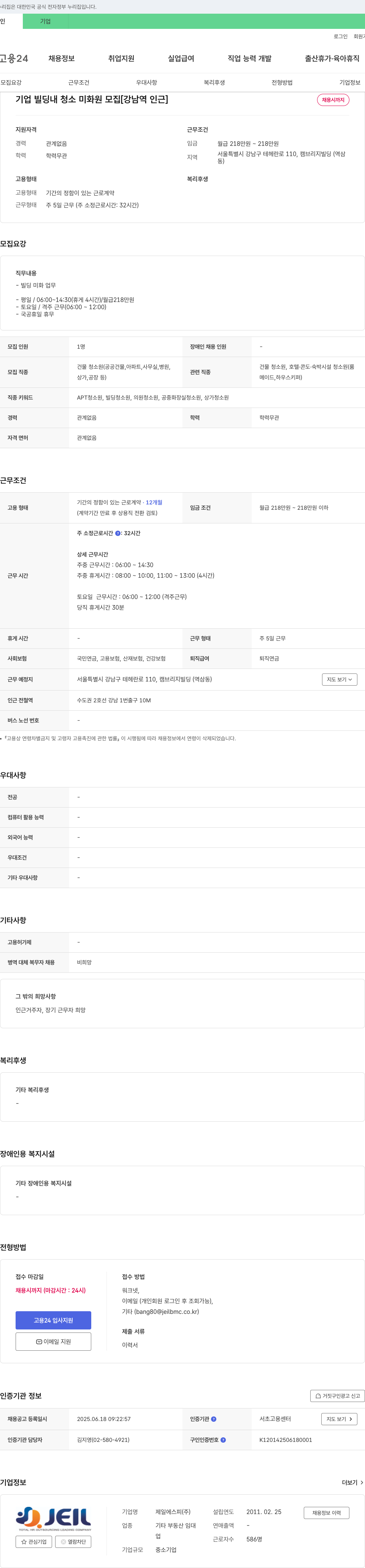Open help icon beside 주 소정근로시간
Screen dimensions: 365x1568
click(117, 533)
